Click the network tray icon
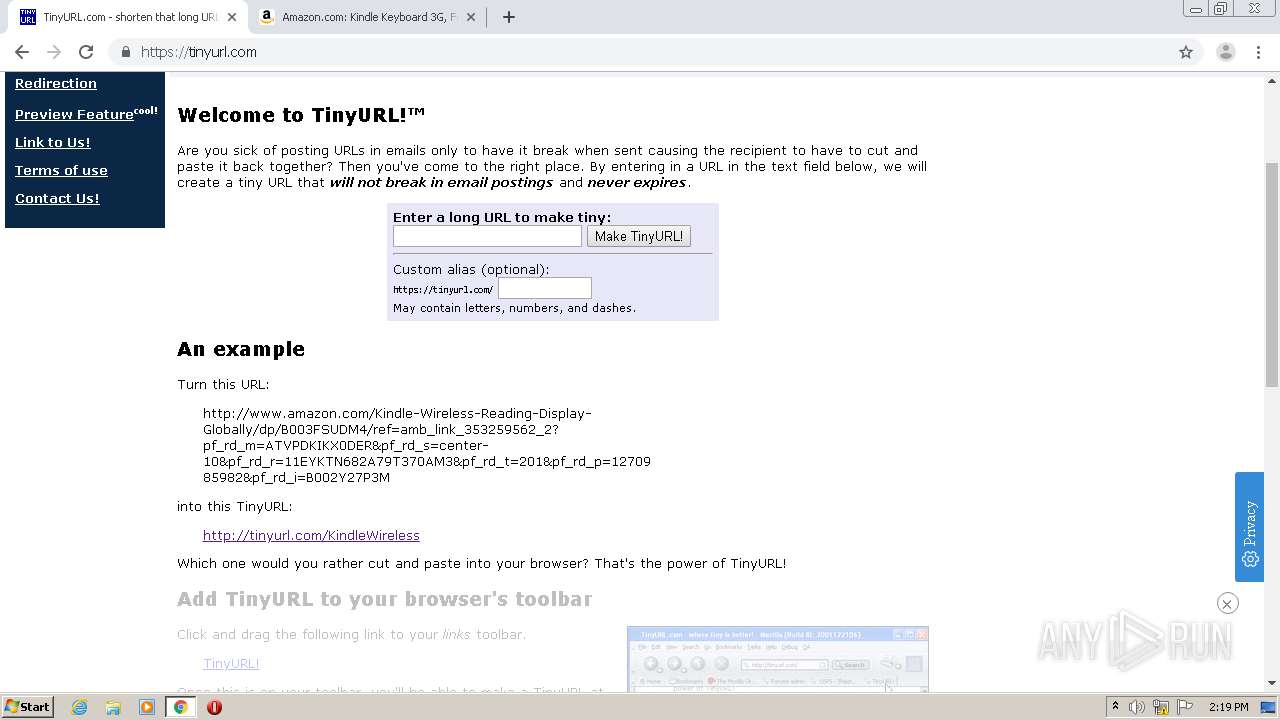The height and width of the screenshot is (720, 1280). (x=1160, y=707)
